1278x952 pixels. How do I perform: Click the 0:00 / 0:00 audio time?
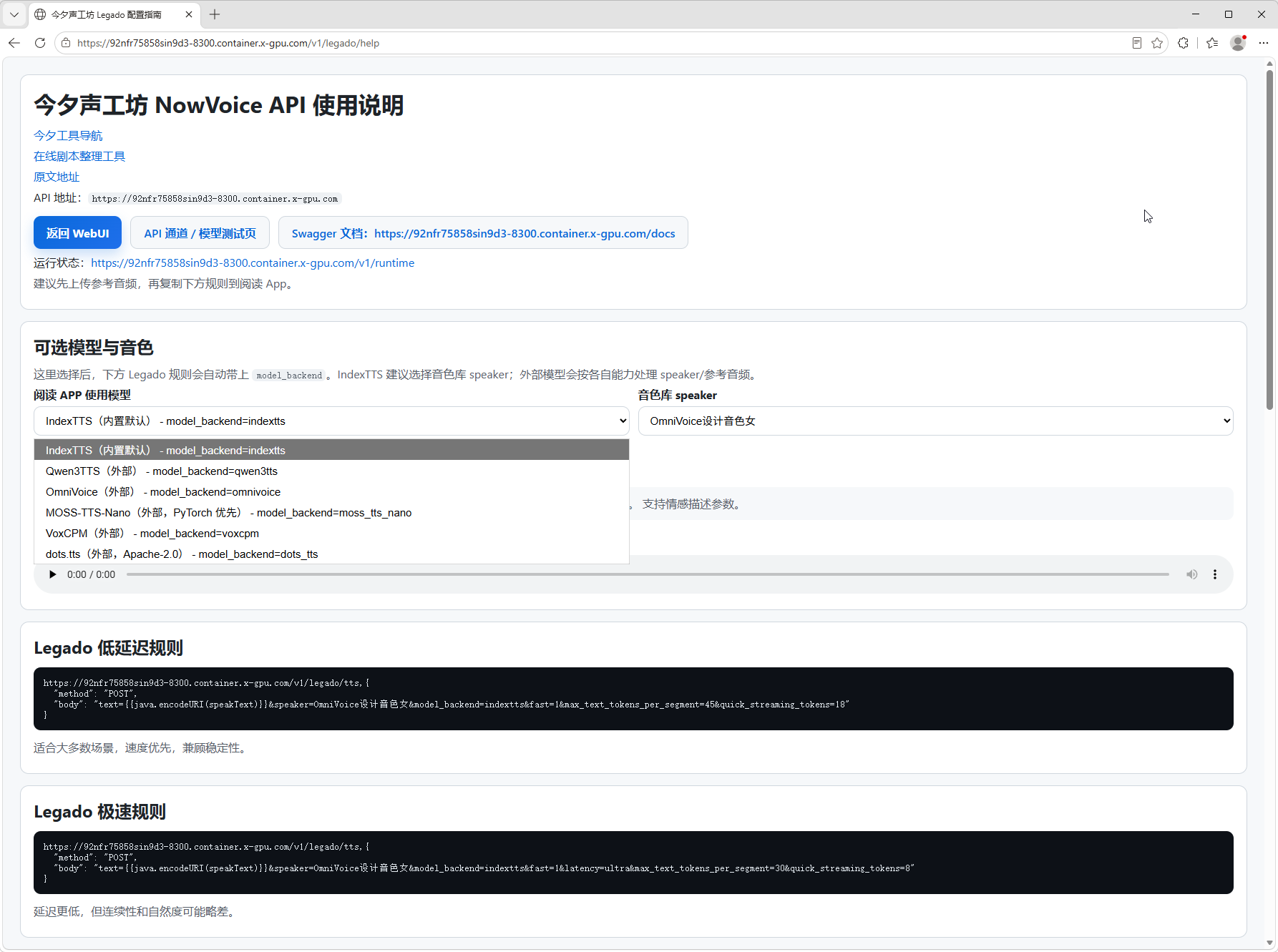(x=91, y=574)
